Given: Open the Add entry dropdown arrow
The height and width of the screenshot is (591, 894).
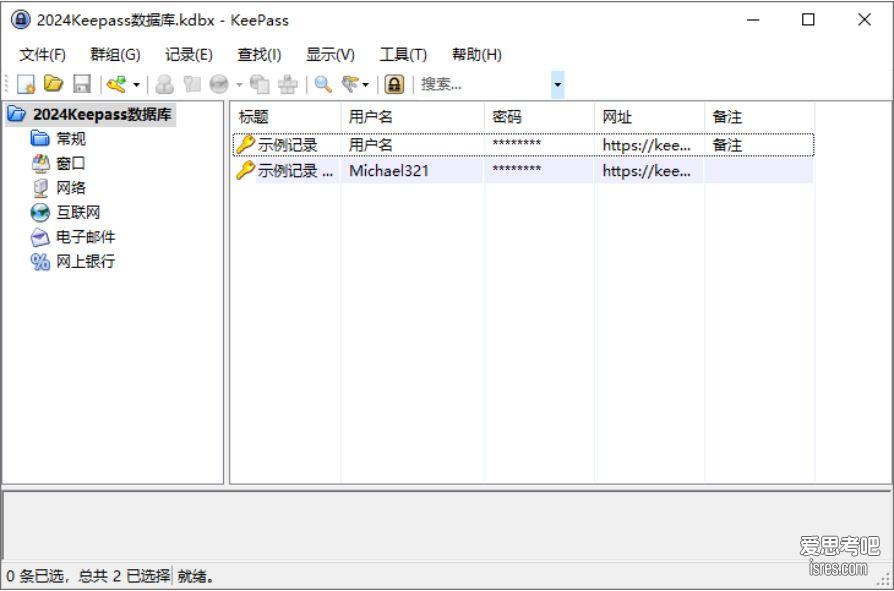Looking at the screenshot, I should pos(136,85).
